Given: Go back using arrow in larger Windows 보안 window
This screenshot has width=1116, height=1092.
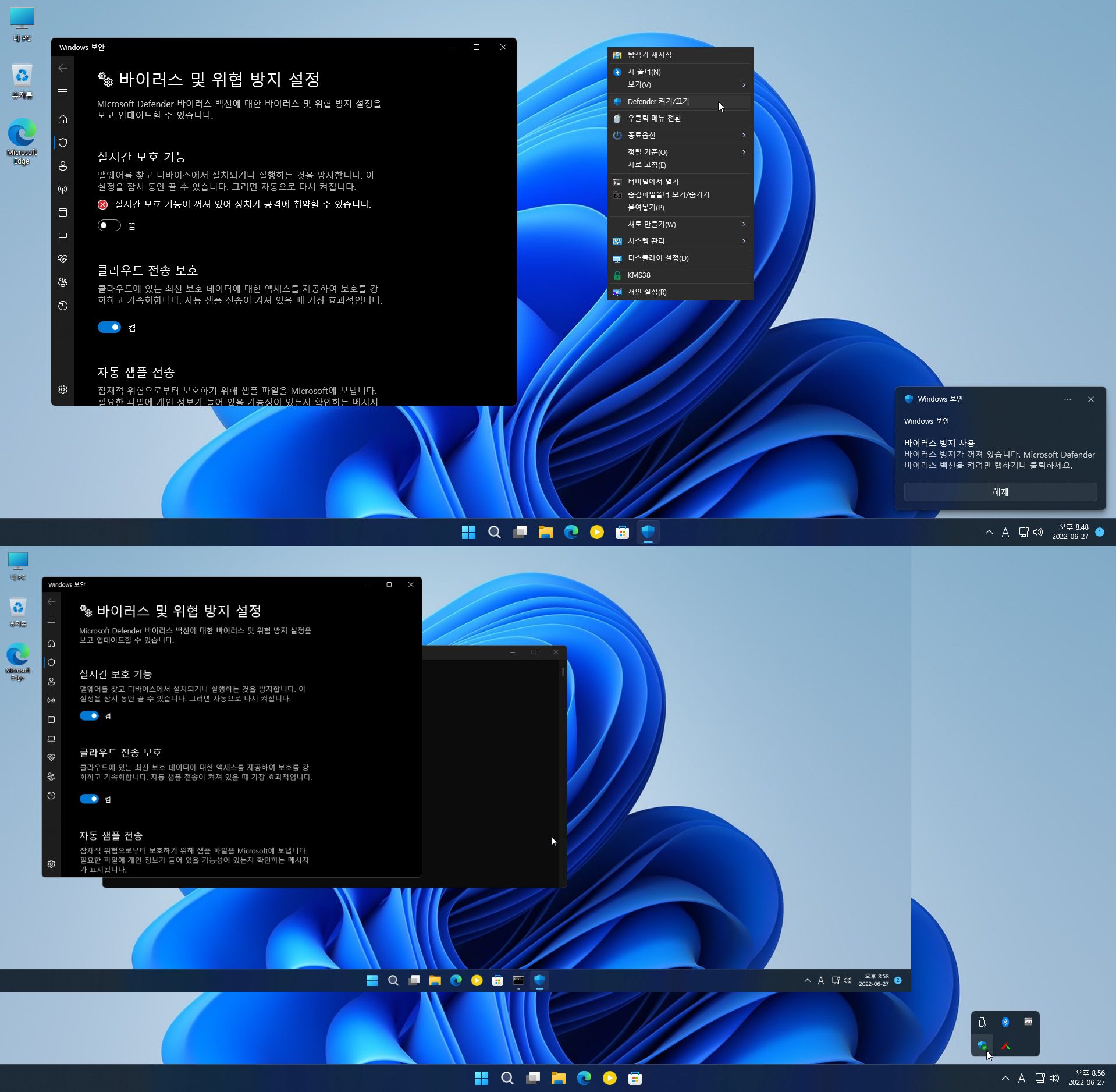Looking at the screenshot, I should 63,68.
